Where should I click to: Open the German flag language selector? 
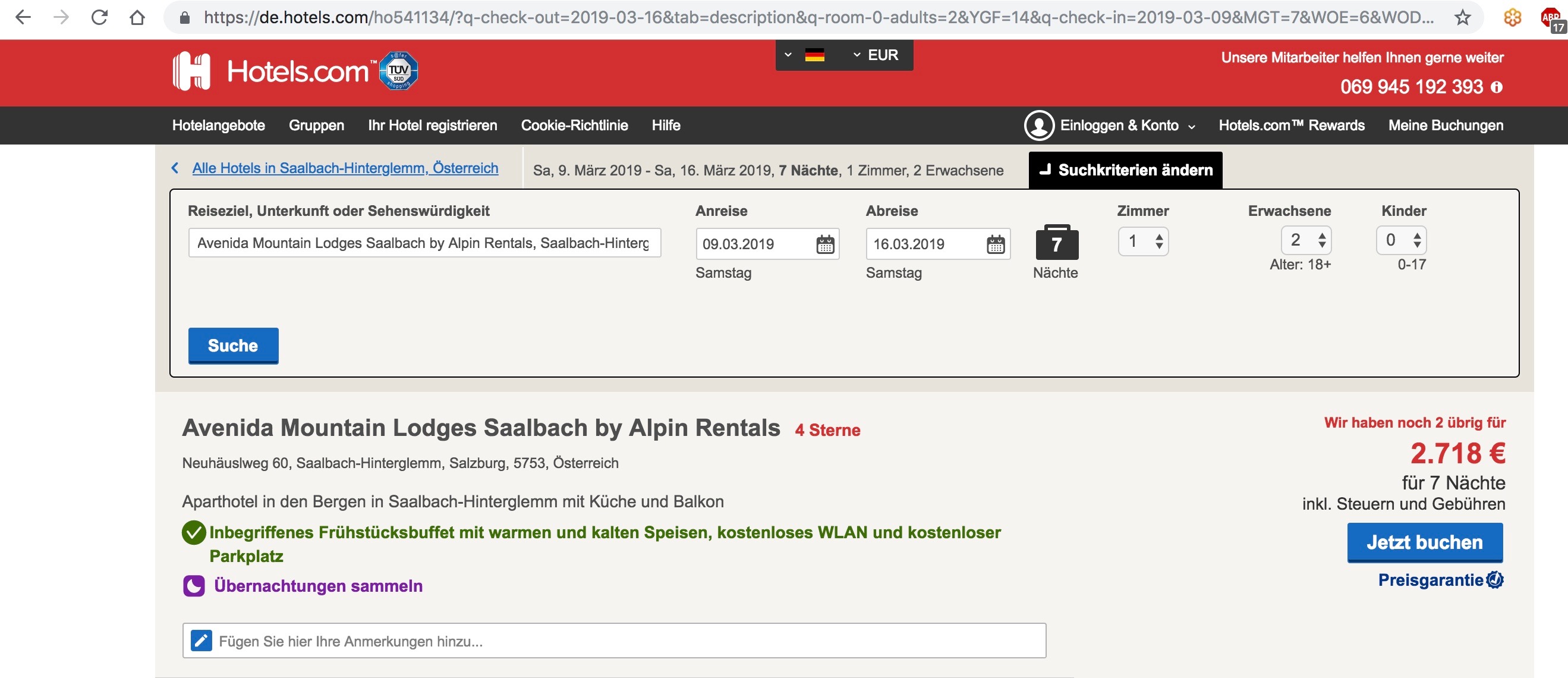click(805, 55)
